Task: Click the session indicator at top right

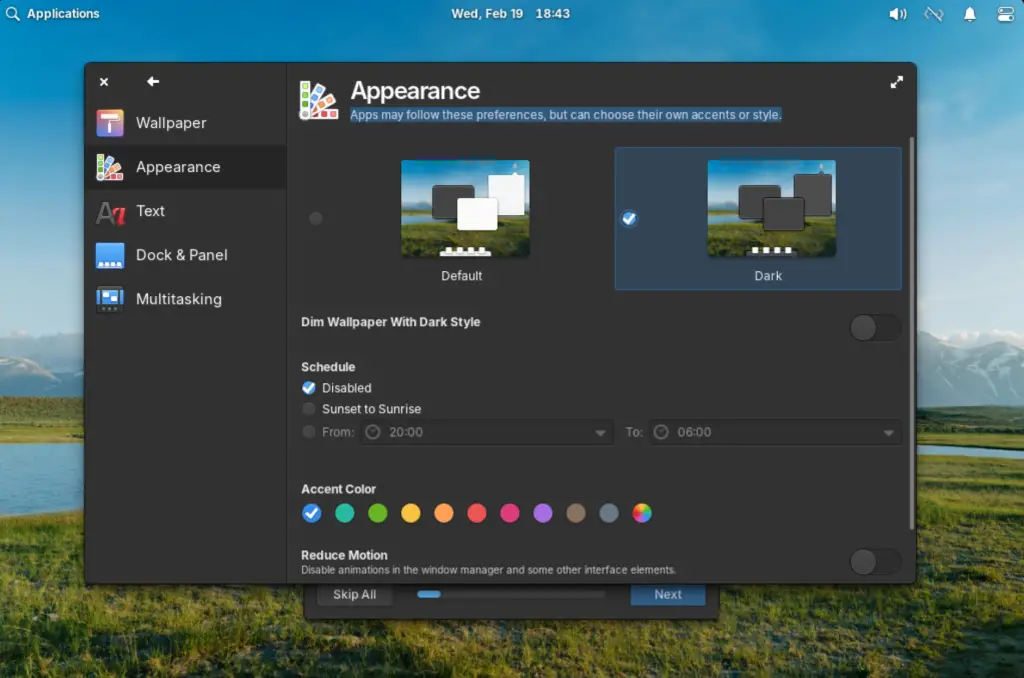Action: point(1003,13)
